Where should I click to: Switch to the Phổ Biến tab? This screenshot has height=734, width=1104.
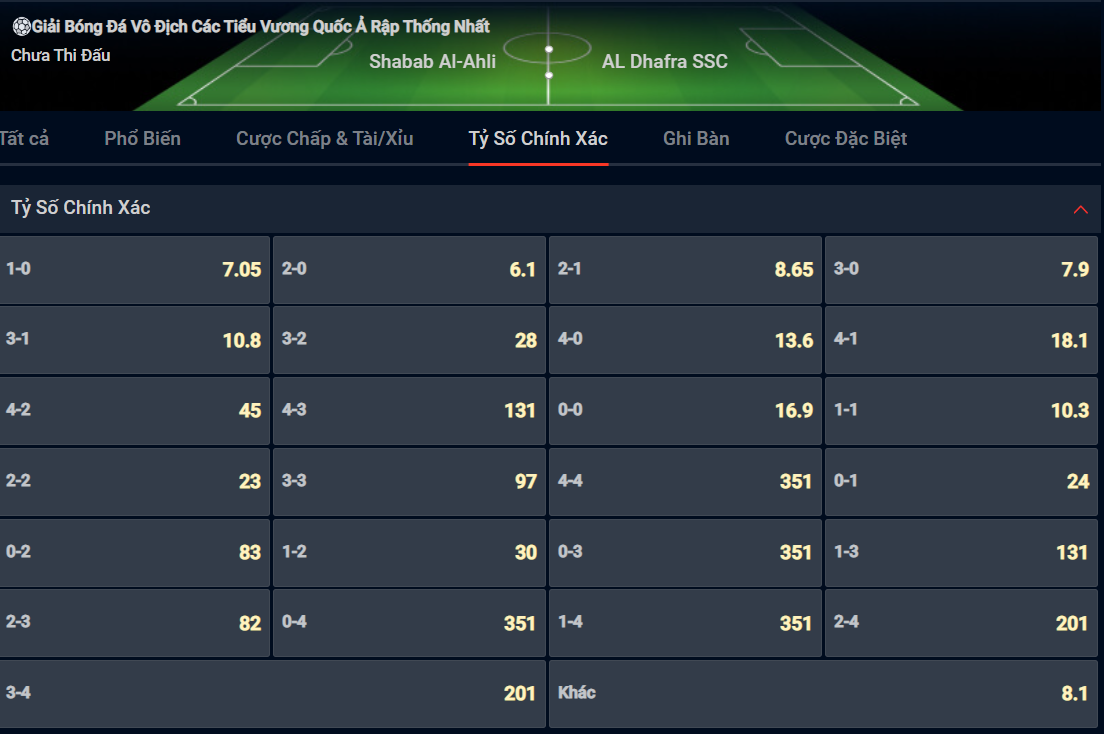142,138
